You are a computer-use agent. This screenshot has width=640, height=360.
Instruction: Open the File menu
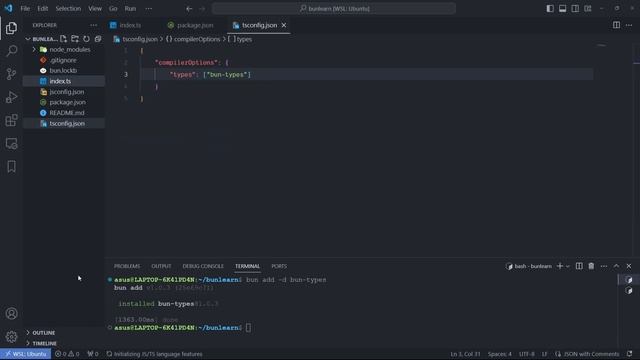coord(25,9)
